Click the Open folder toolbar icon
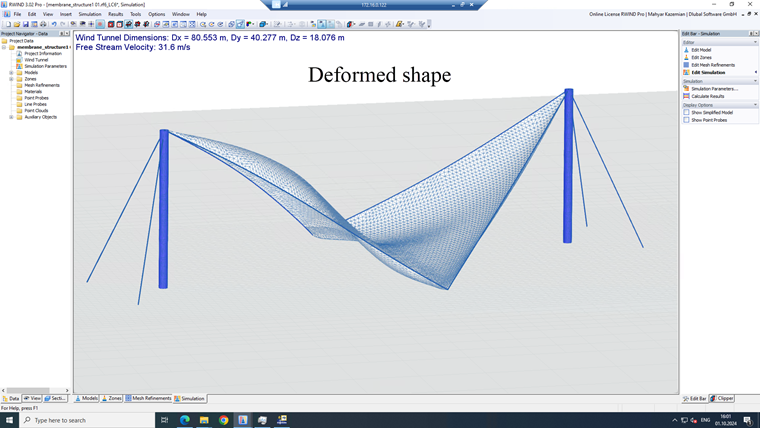The image size is (760, 428). pos(17,24)
